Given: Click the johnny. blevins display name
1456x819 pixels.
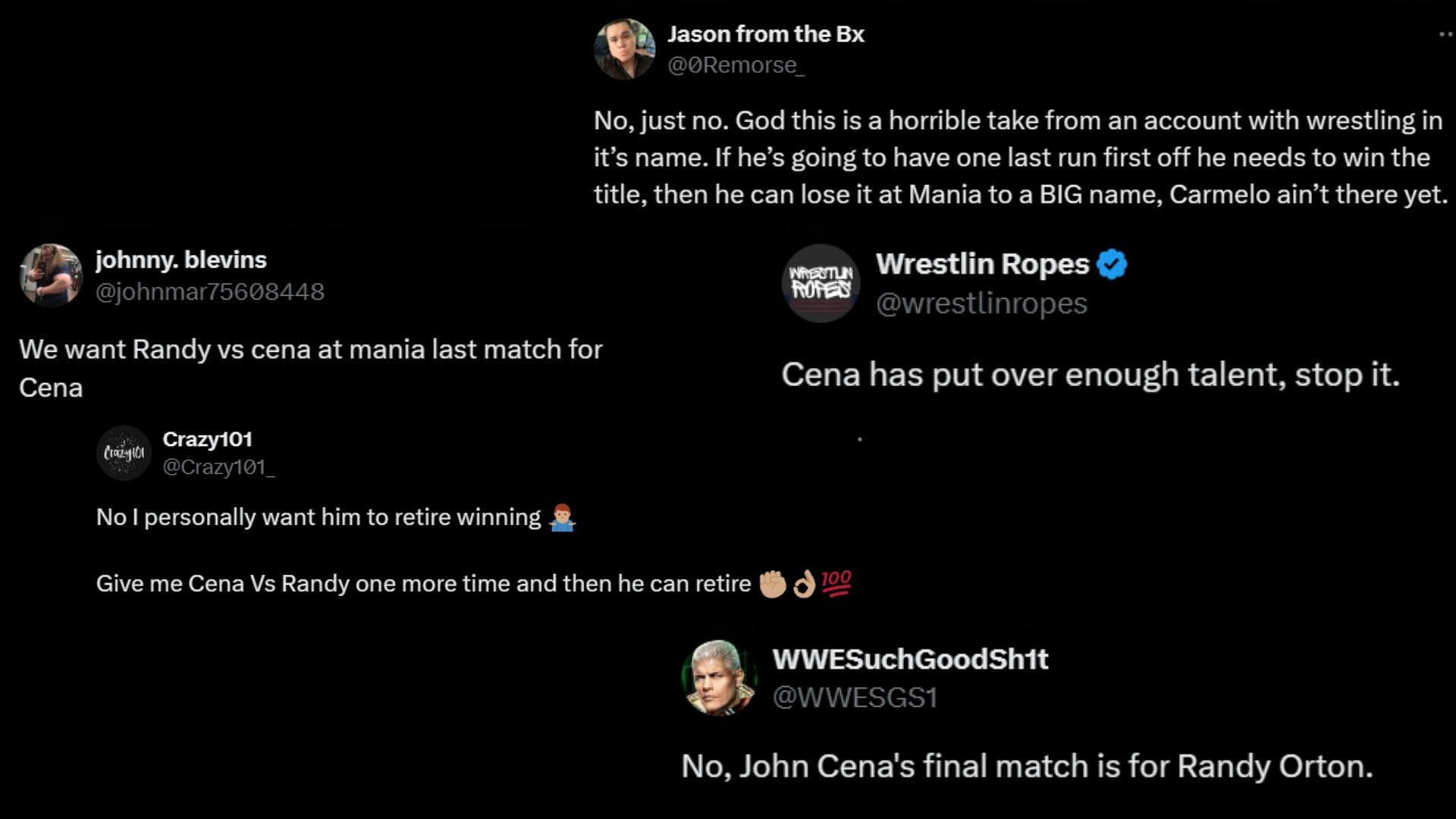Looking at the screenshot, I should point(181,260).
